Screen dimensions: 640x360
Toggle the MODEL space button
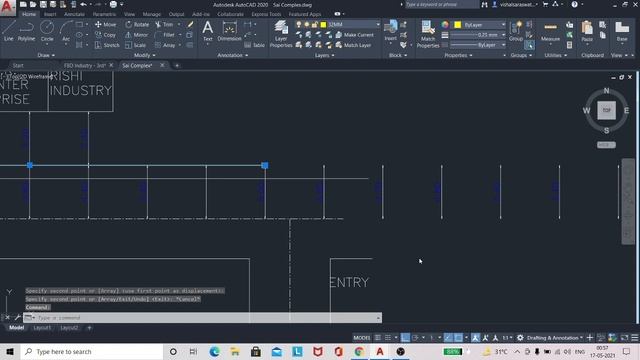click(x=362, y=338)
